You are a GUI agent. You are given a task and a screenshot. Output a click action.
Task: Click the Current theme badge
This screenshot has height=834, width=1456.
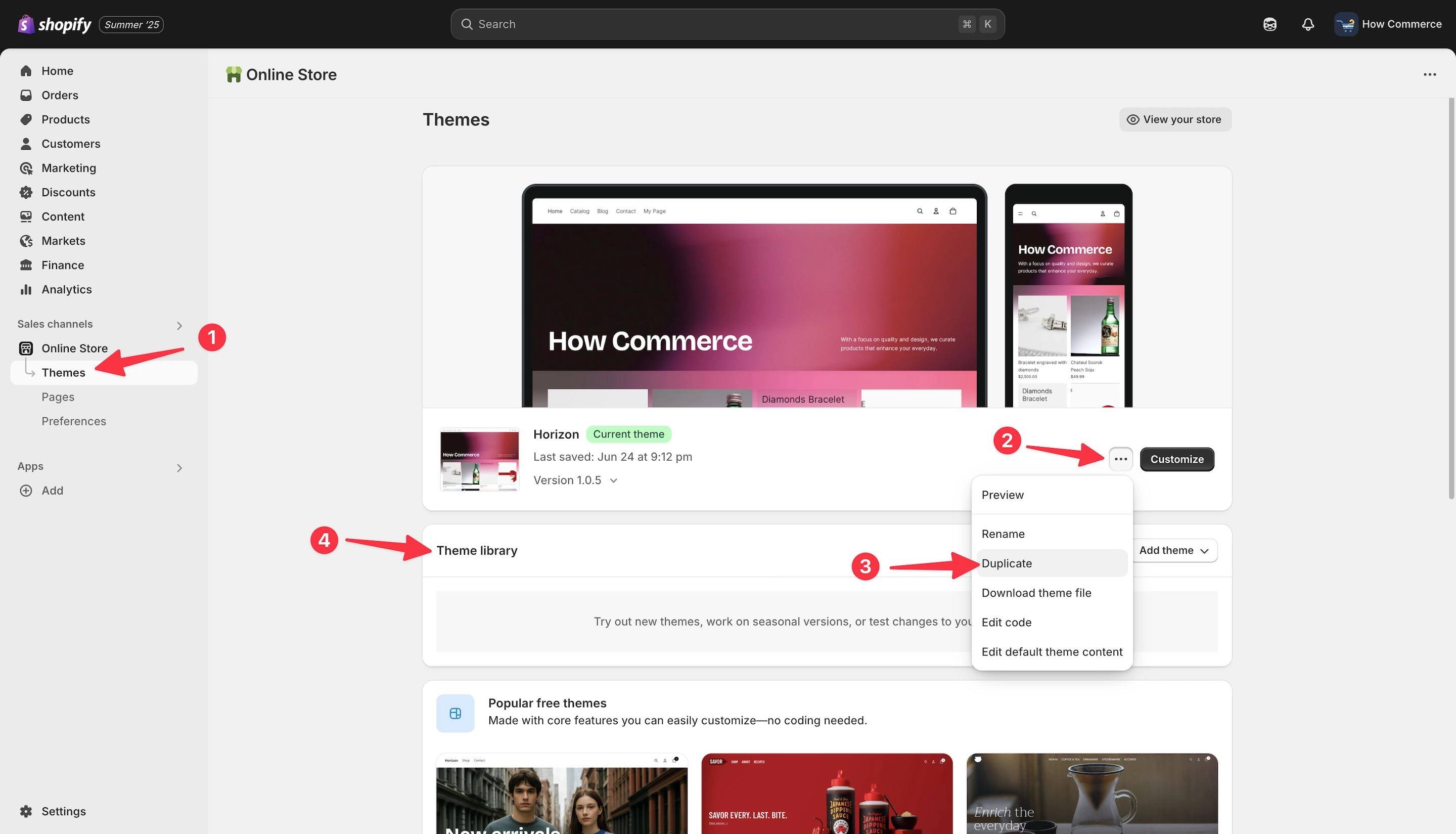(x=629, y=434)
